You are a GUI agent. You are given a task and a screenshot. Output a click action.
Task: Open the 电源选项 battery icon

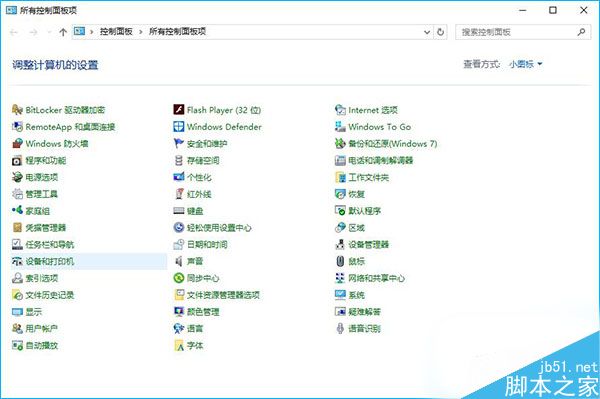17,177
